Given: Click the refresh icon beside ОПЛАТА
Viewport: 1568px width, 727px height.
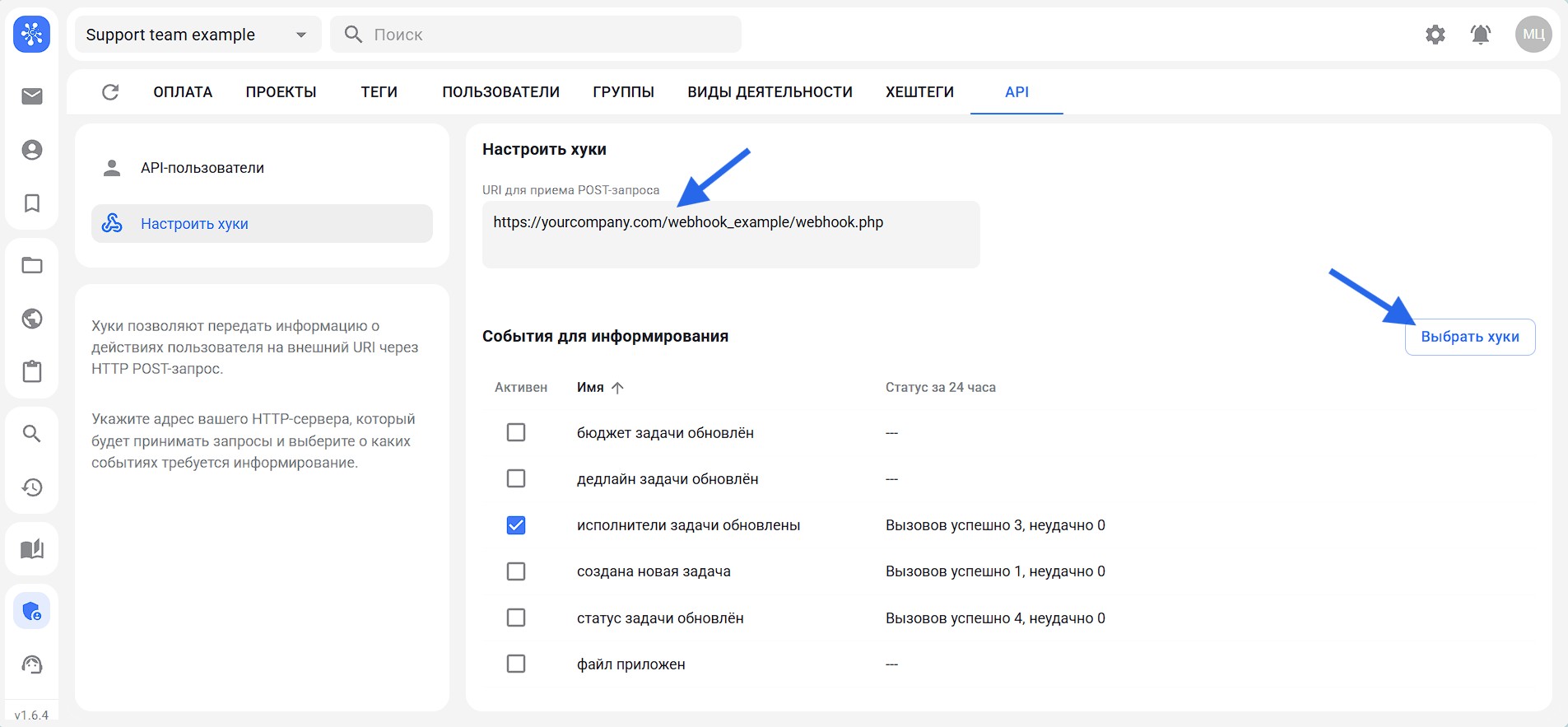Looking at the screenshot, I should pyautogui.click(x=110, y=92).
